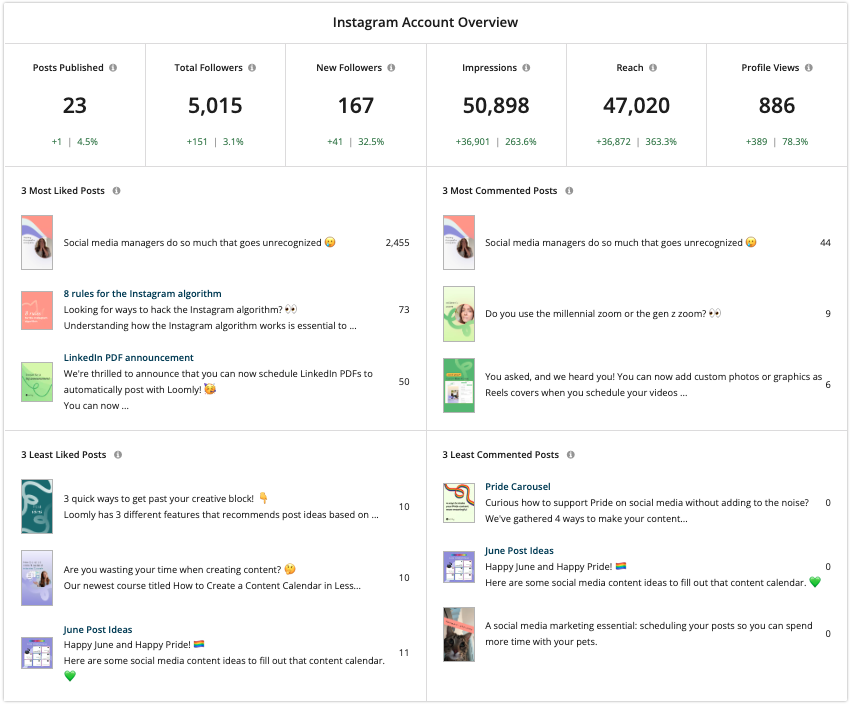
Task: Click the millennial zoom post thumbnail
Action: coord(459,313)
